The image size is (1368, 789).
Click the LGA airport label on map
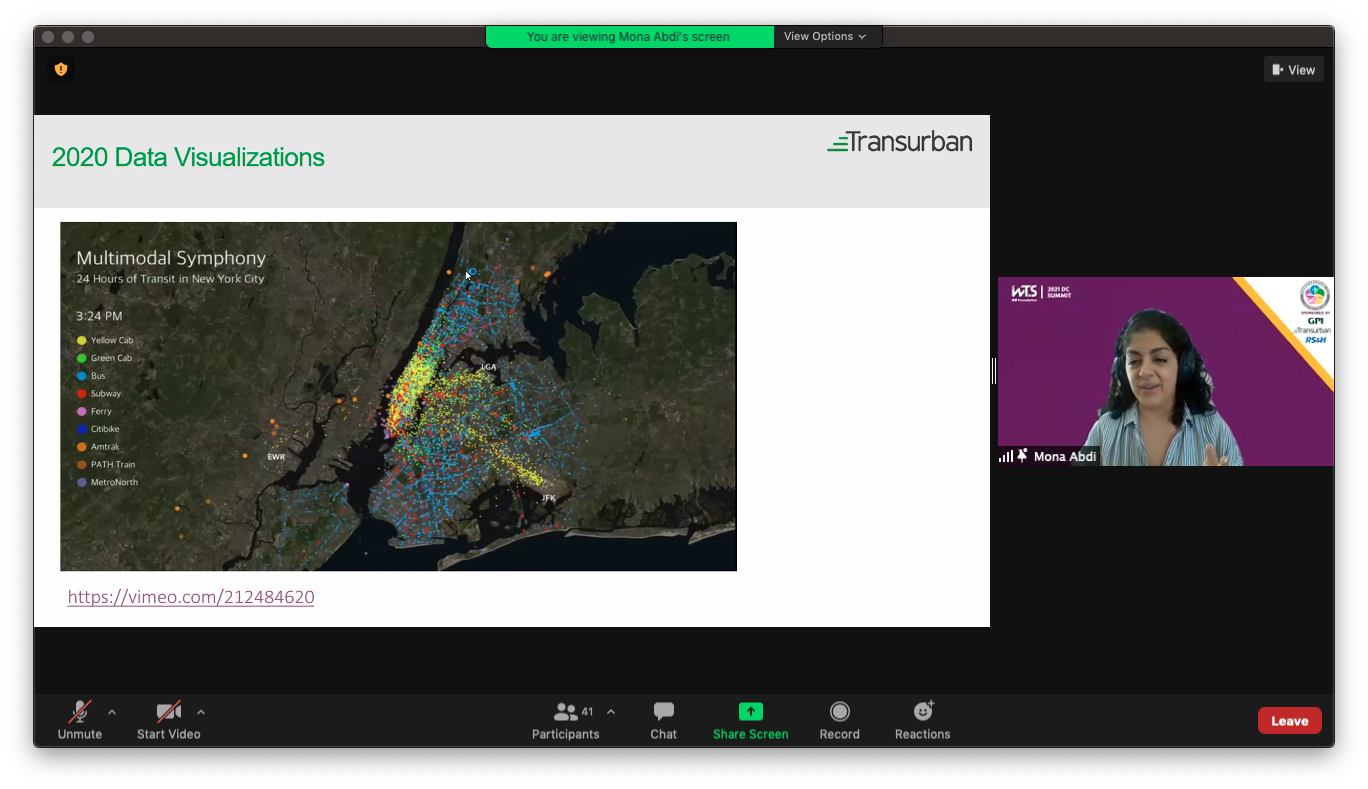click(x=488, y=367)
